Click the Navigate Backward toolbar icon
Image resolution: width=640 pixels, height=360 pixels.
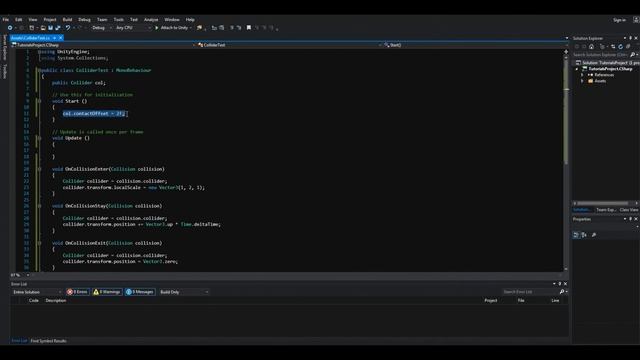10,28
